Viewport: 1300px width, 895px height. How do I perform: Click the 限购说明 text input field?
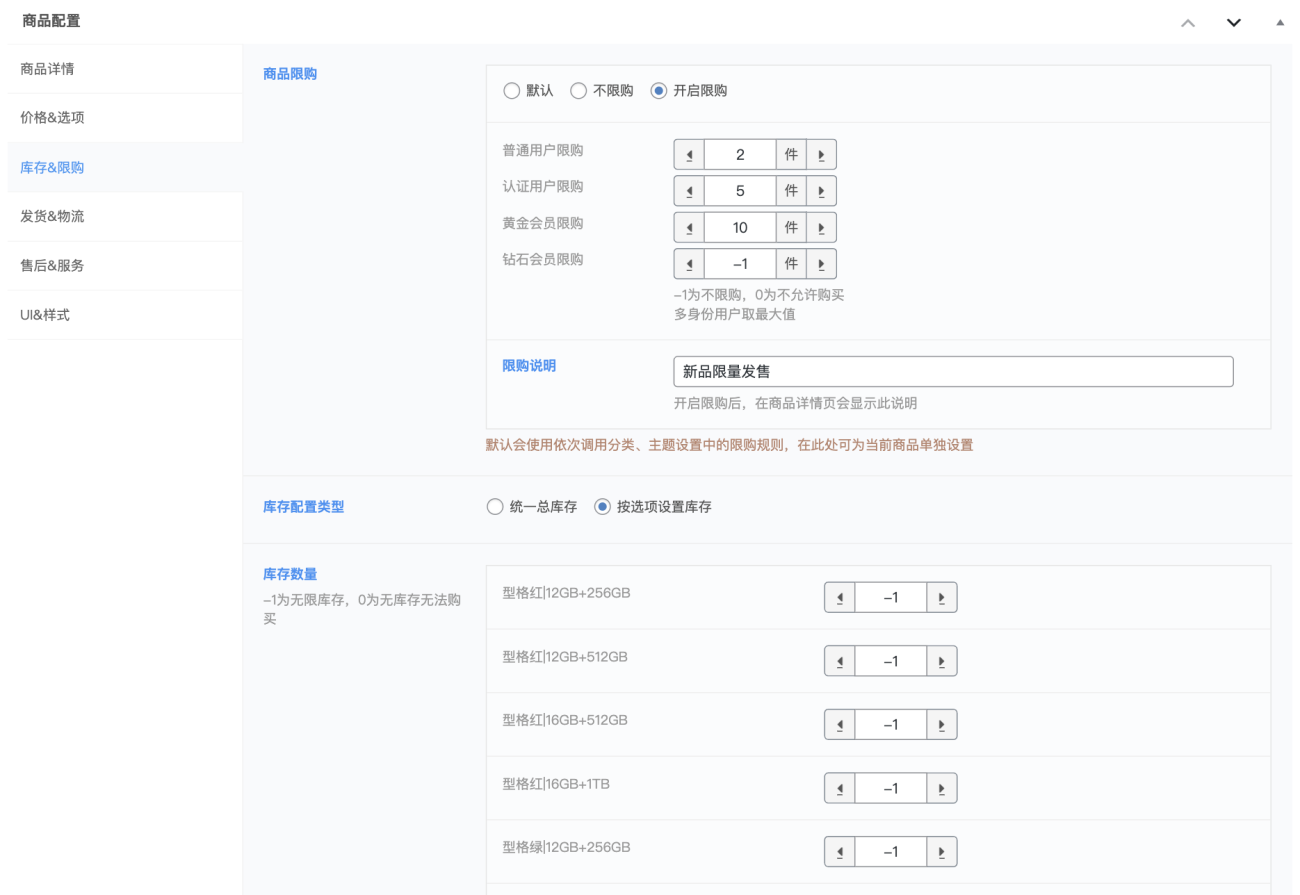953,372
